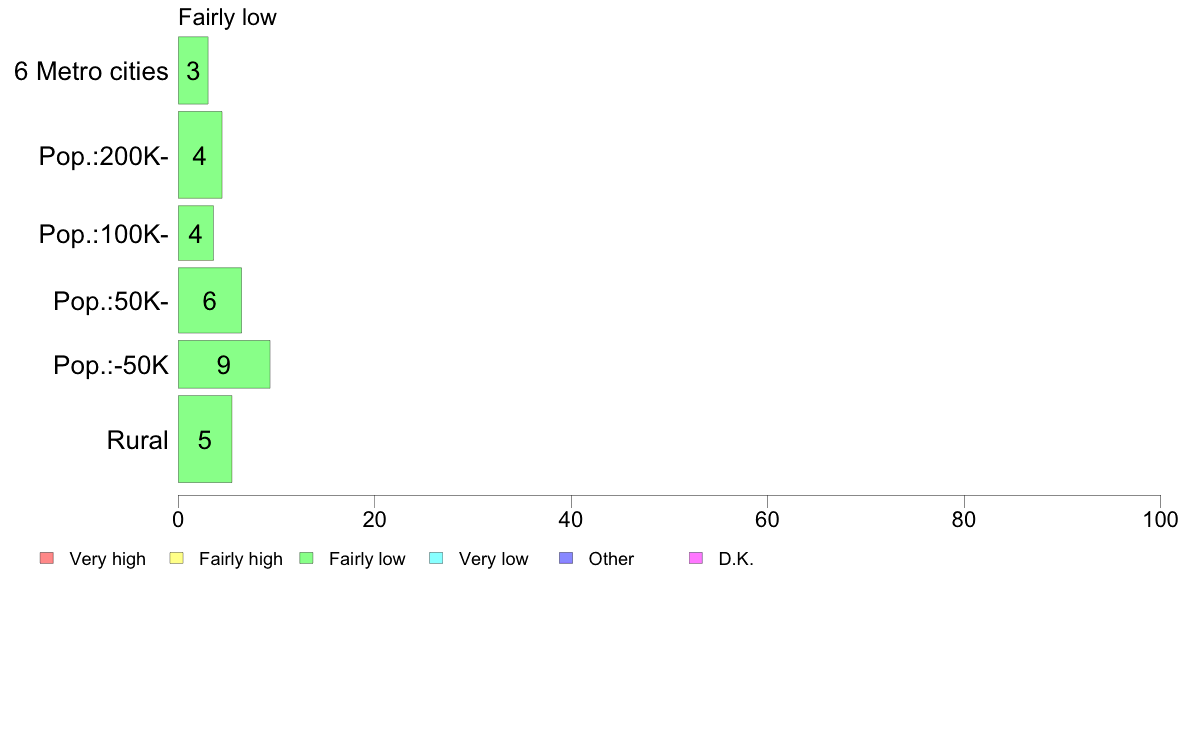Click the cyan Very low legend swatch
This screenshot has height=736, width=1188.
pyautogui.click(x=435, y=558)
